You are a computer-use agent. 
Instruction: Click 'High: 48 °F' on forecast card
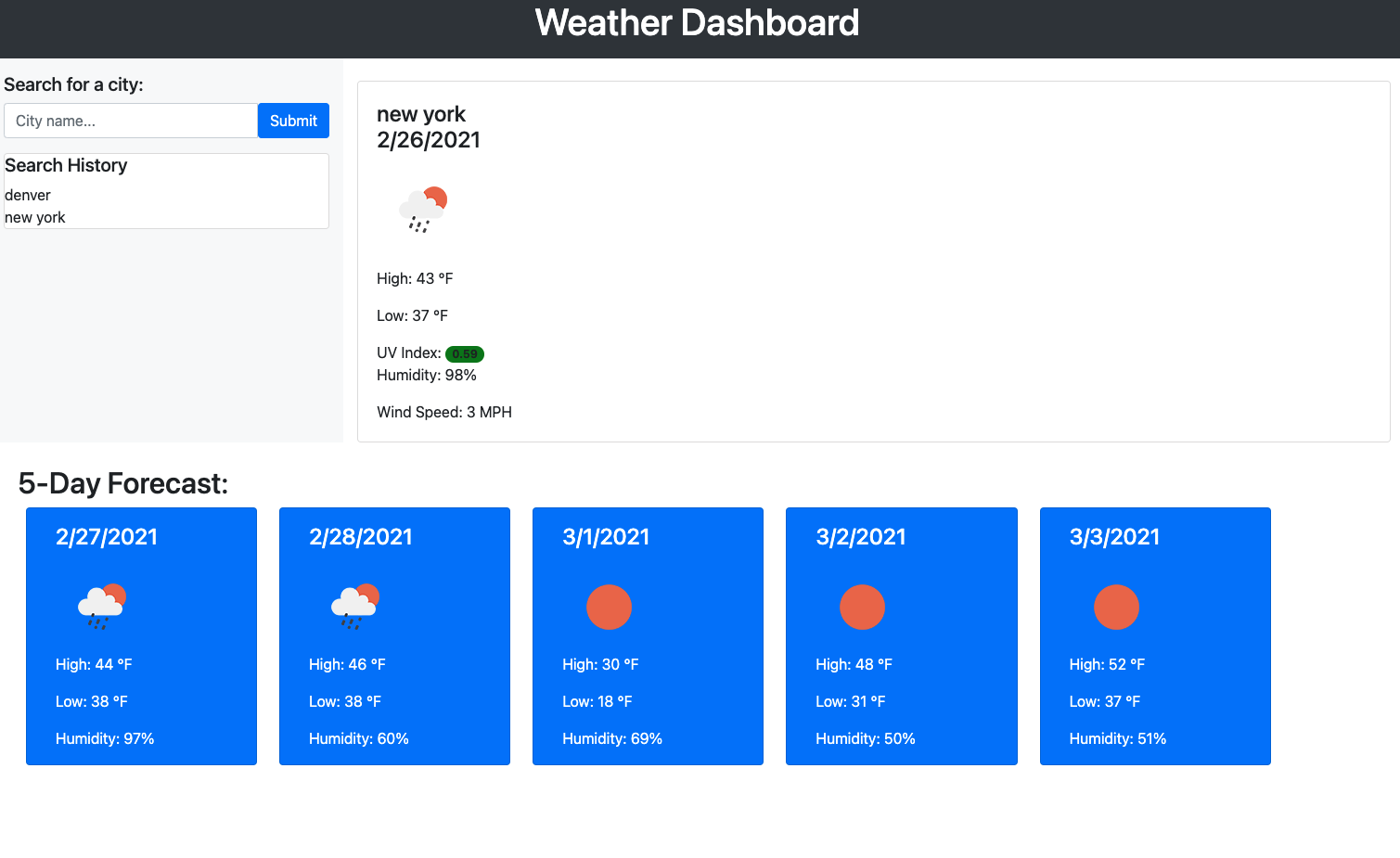854,664
